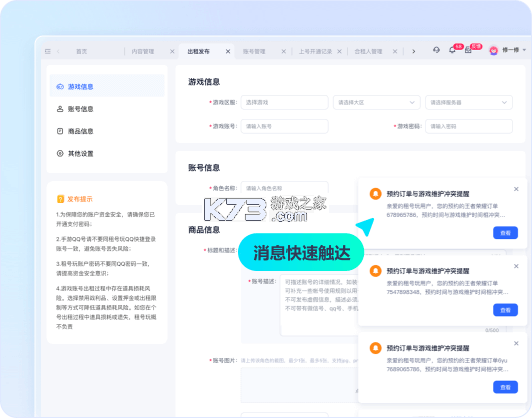Open the 上号开通记录 tab
This screenshot has height=418, width=532.
315,51
